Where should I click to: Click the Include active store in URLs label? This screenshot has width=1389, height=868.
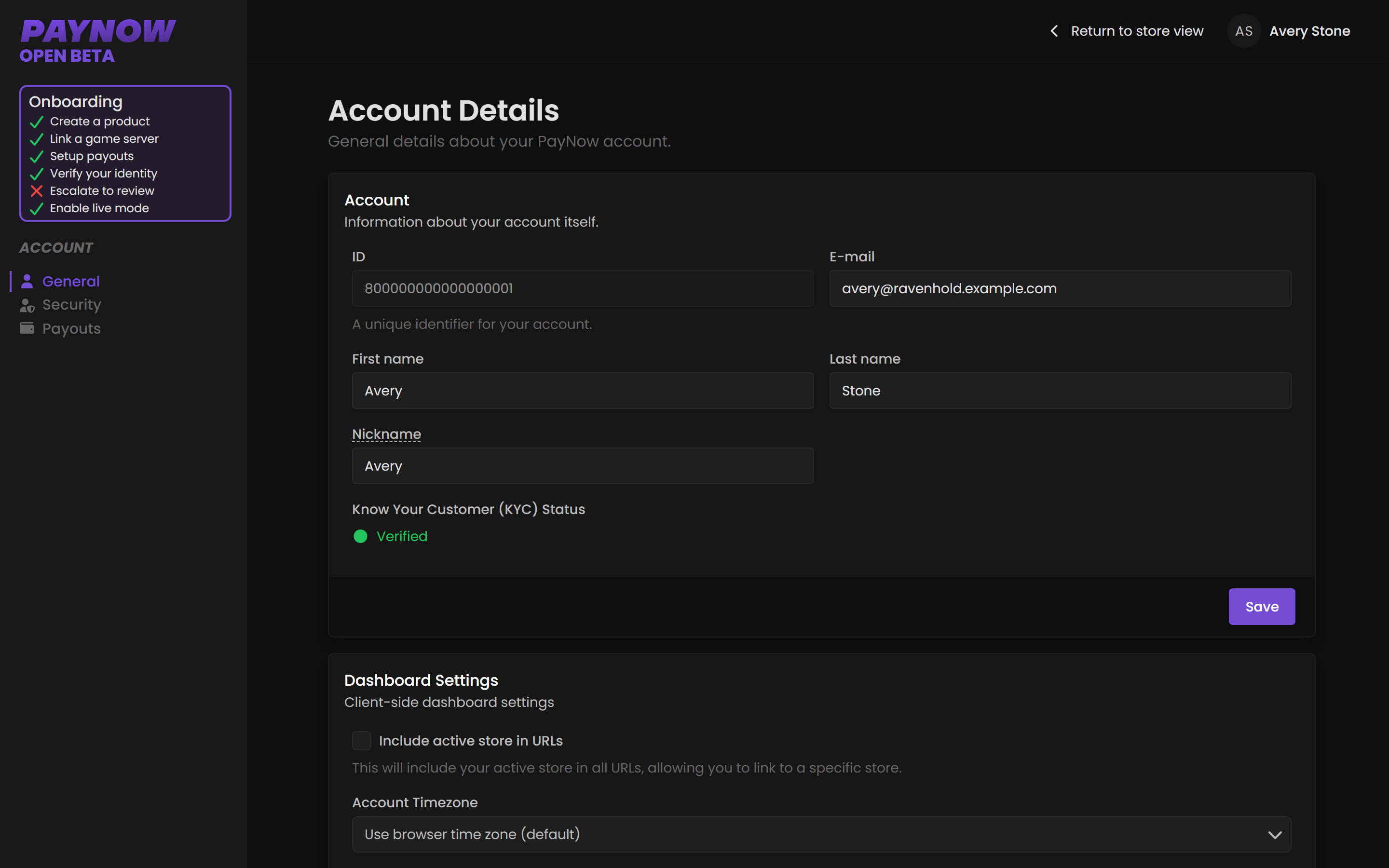(471, 741)
